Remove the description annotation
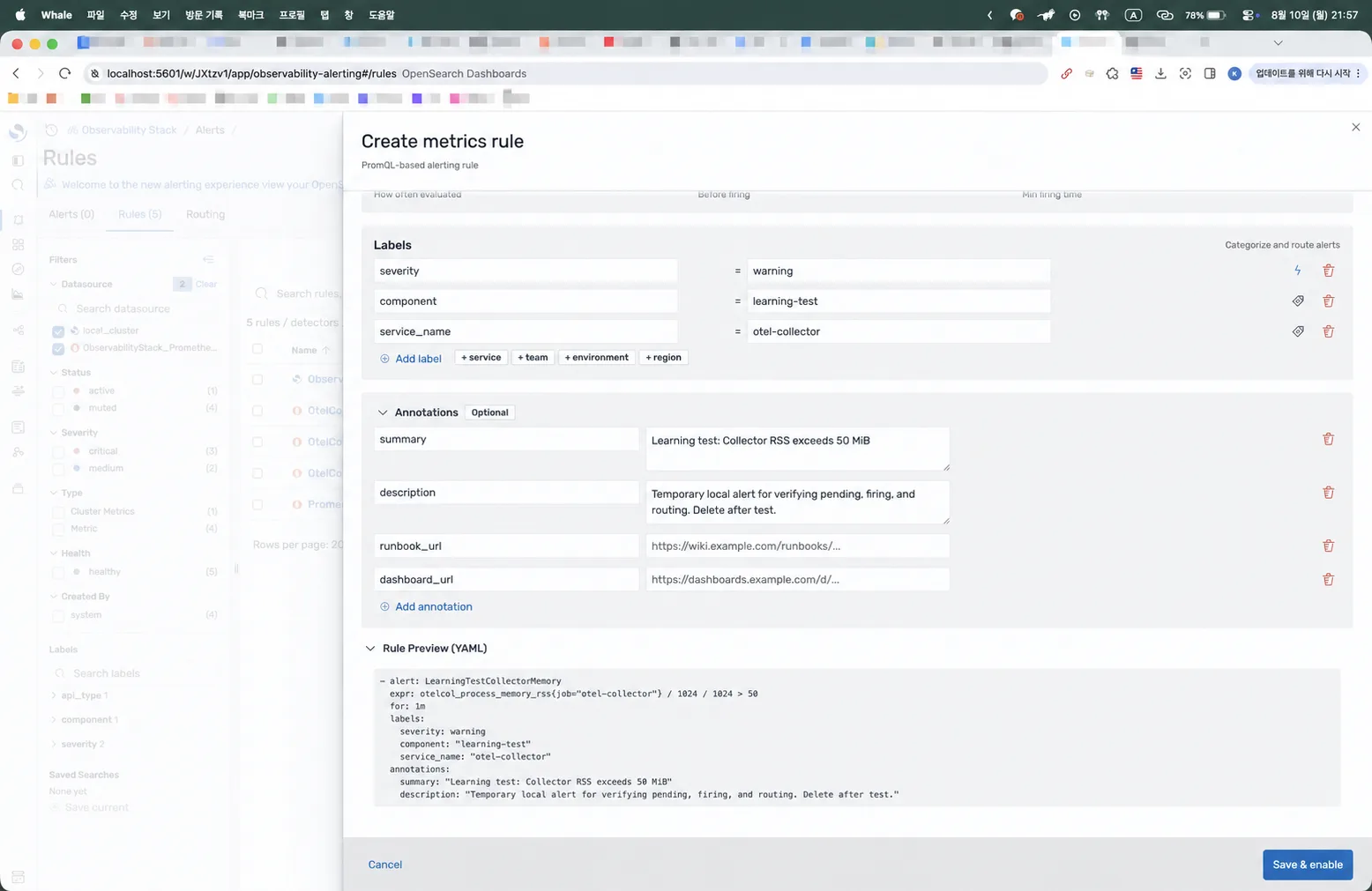This screenshot has width=1372, height=891. tap(1328, 493)
